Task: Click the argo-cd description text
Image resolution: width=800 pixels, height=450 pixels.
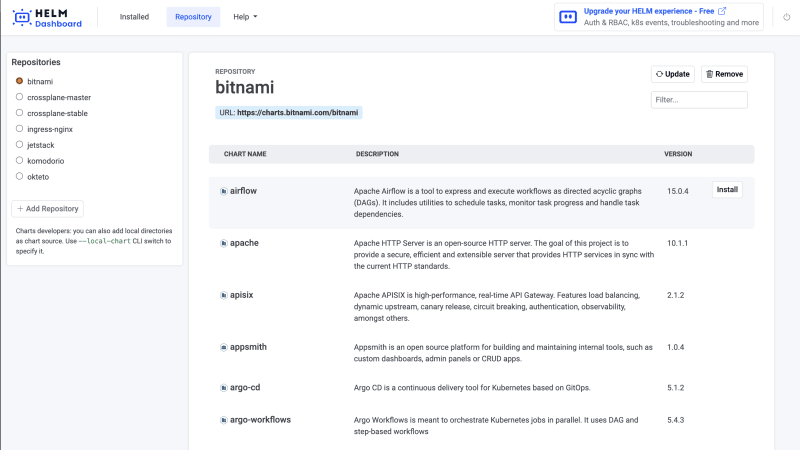Action: click(x=472, y=388)
